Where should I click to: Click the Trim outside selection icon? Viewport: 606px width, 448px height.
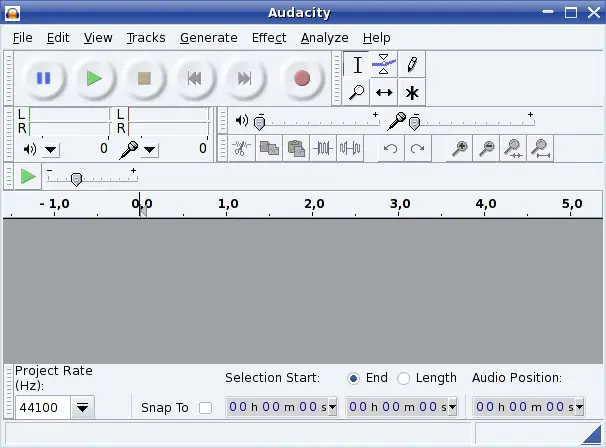(x=323, y=148)
